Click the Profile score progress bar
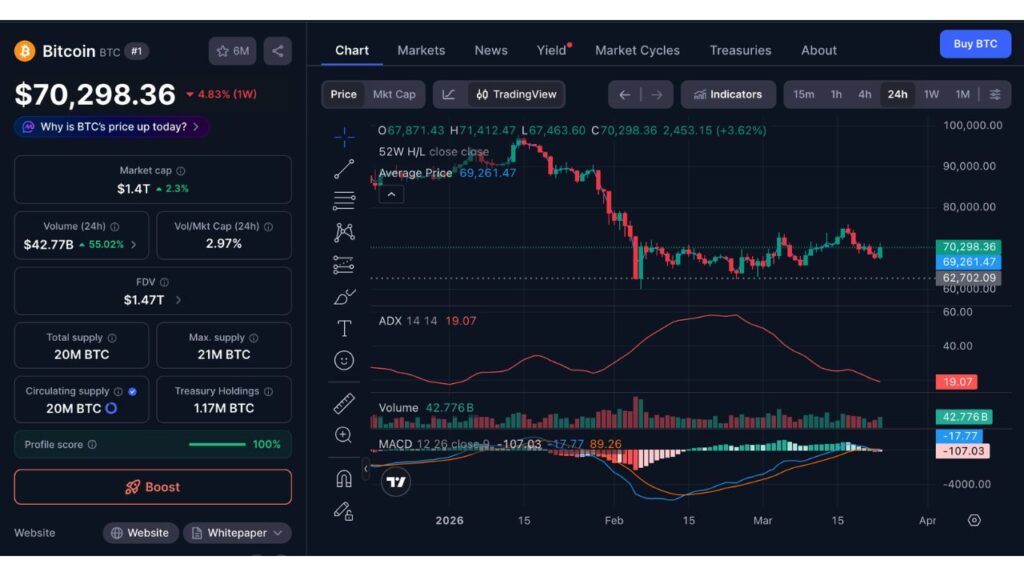The width and height of the screenshot is (1024, 576). pyautogui.click(x=220, y=444)
